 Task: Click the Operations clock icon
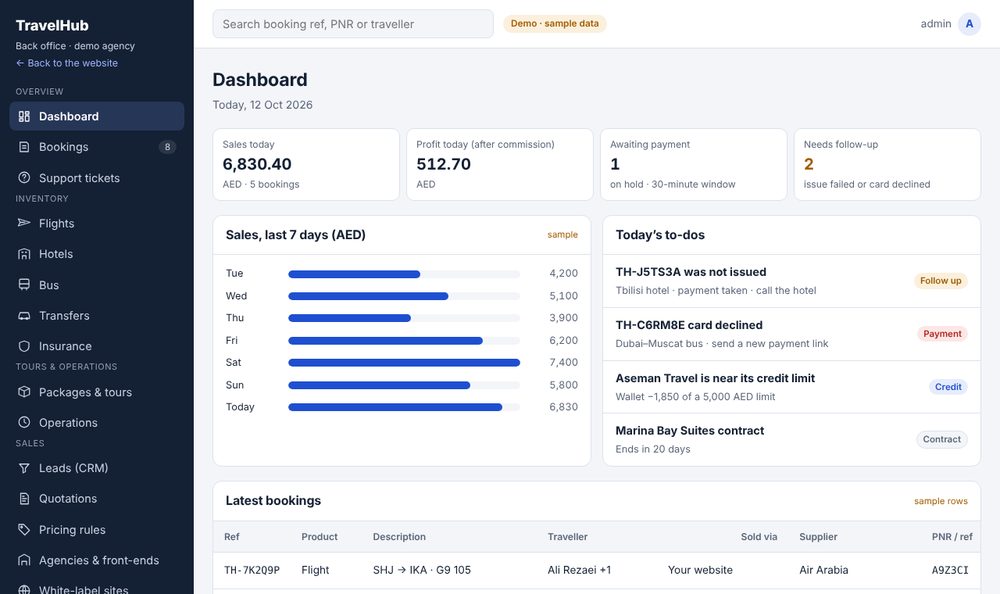(24, 422)
